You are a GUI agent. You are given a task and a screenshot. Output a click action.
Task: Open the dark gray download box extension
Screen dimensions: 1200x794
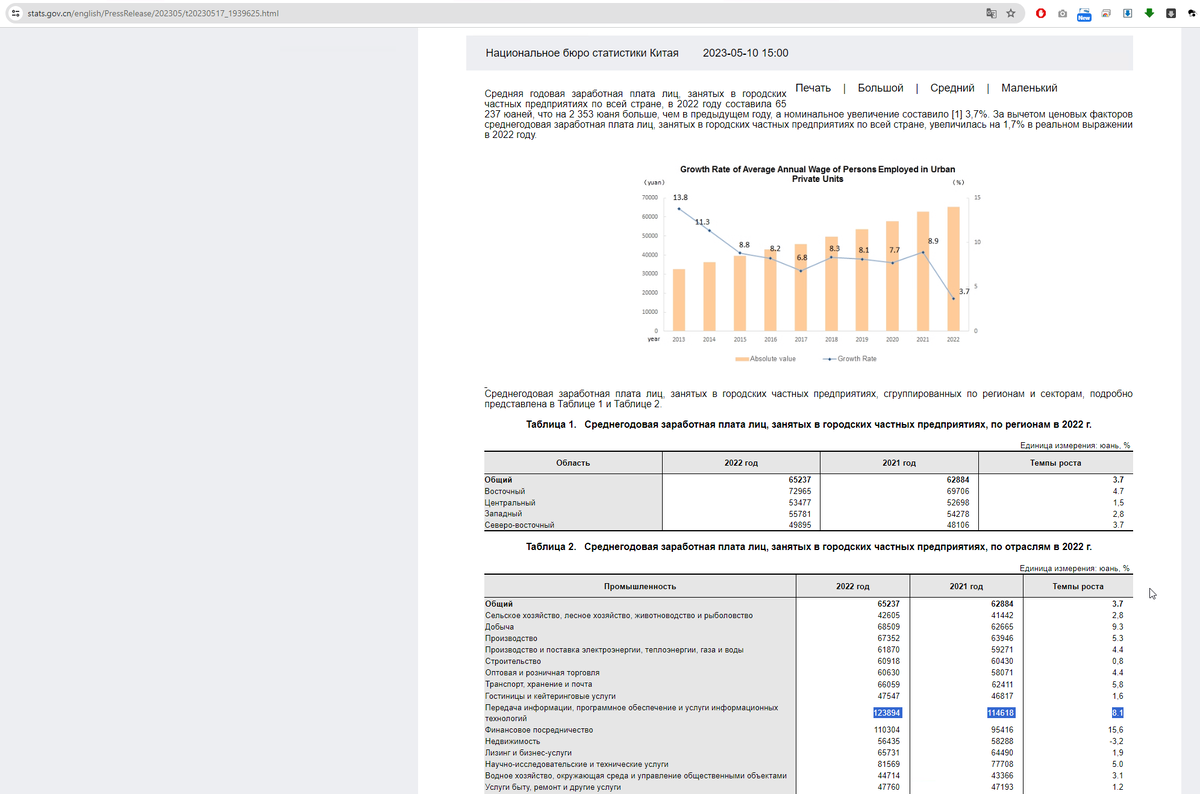point(1170,14)
